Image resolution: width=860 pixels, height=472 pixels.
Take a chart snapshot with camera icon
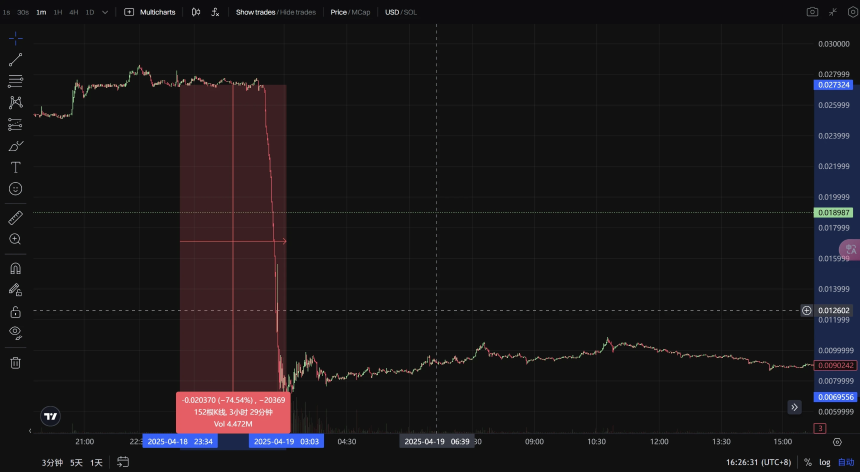[x=812, y=12]
